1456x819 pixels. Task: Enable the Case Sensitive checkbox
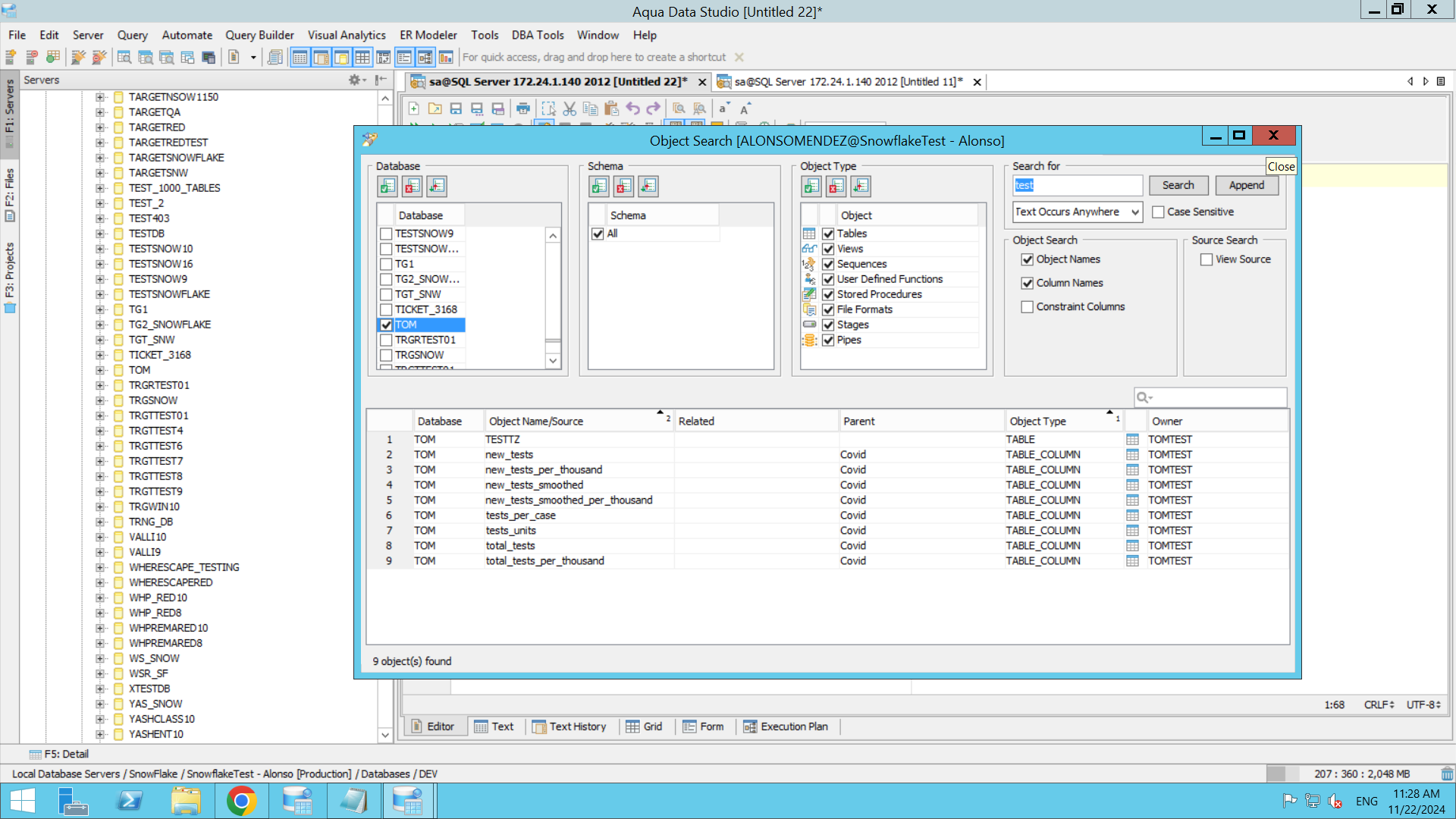[x=1158, y=212]
